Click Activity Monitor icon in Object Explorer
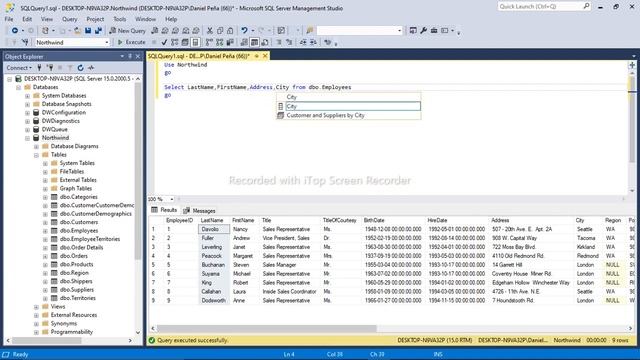This screenshot has height=360, width=640. click(91, 68)
